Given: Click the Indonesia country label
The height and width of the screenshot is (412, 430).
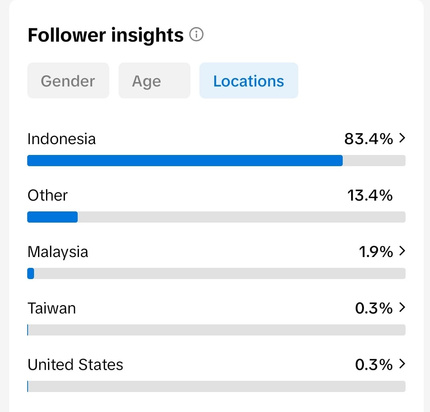Looking at the screenshot, I should (62, 139).
